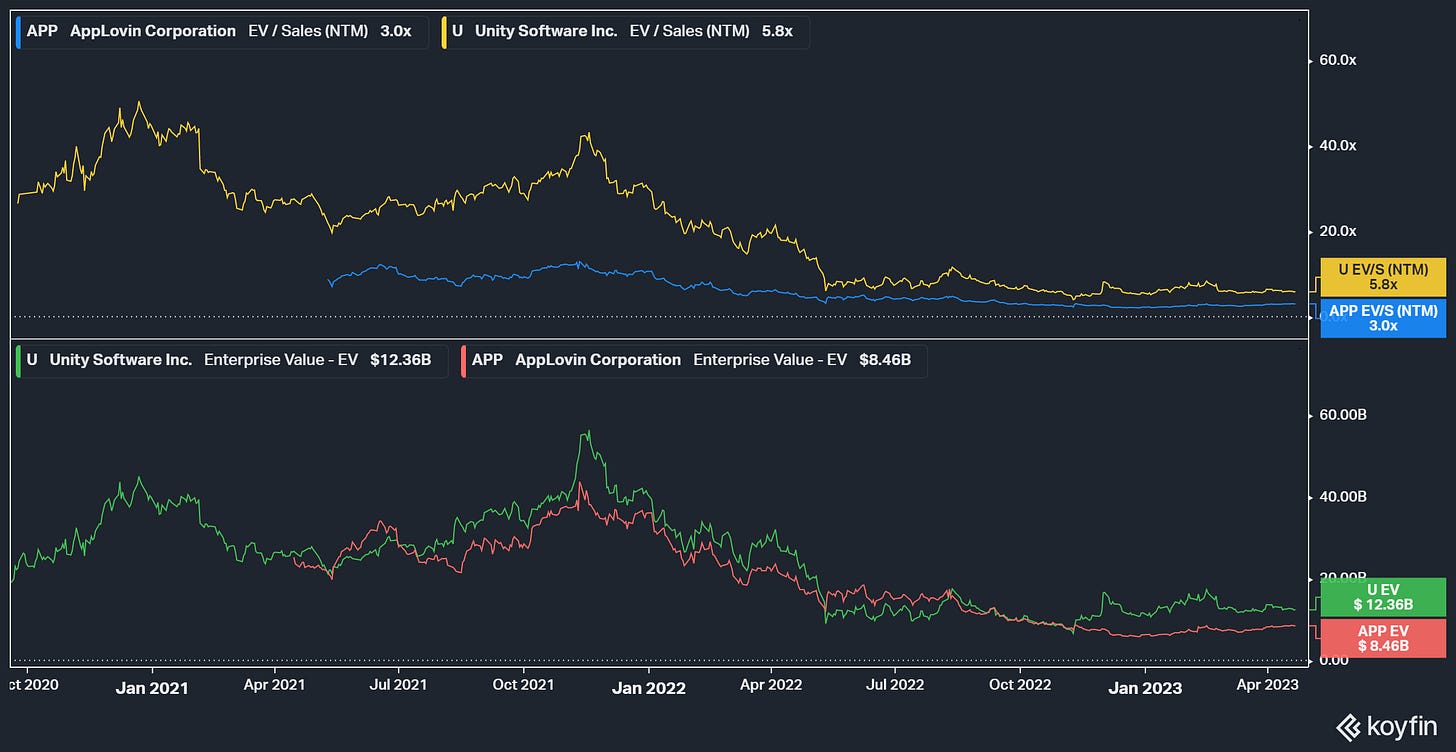Click the 0.00 label on the lower y-axis
The height and width of the screenshot is (752, 1456).
coord(1336,660)
